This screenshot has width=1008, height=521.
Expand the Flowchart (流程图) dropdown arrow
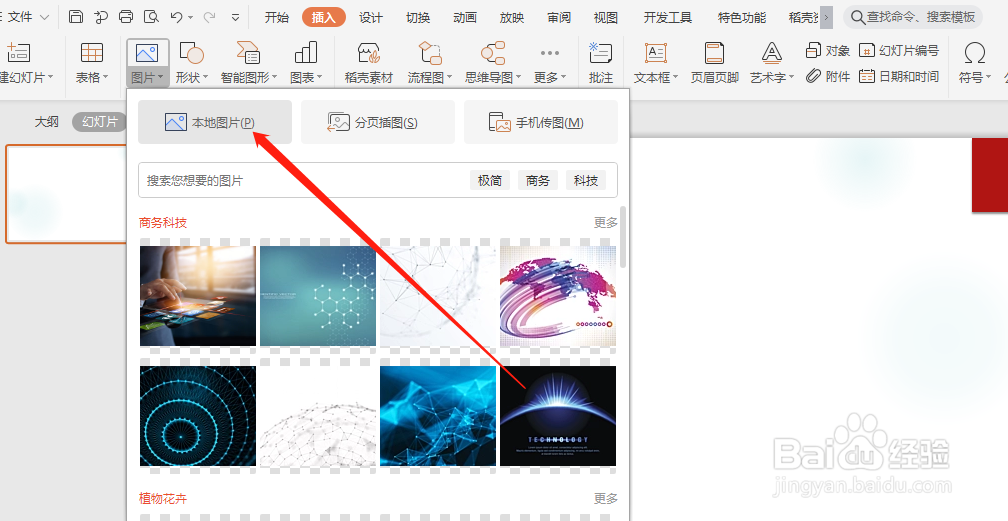[x=449, y=78]
